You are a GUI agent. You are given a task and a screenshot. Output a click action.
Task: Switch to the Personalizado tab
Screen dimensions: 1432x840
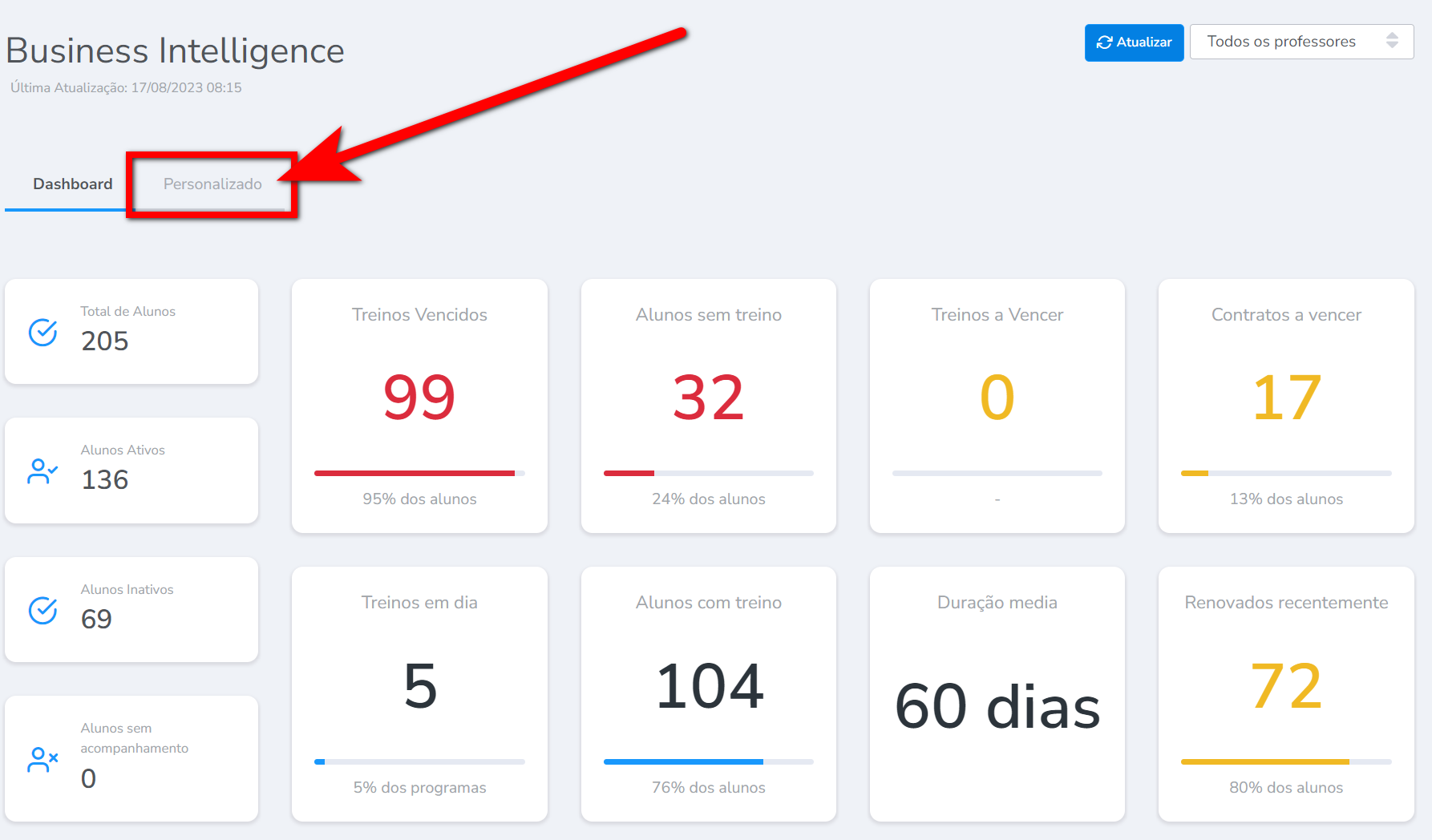(x=212, y=184)
